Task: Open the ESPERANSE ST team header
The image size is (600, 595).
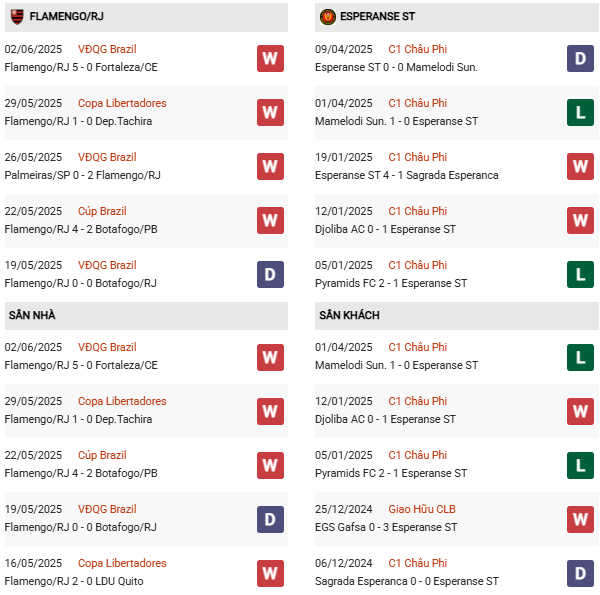Action: pyautogui.click(x=377, y=17)
